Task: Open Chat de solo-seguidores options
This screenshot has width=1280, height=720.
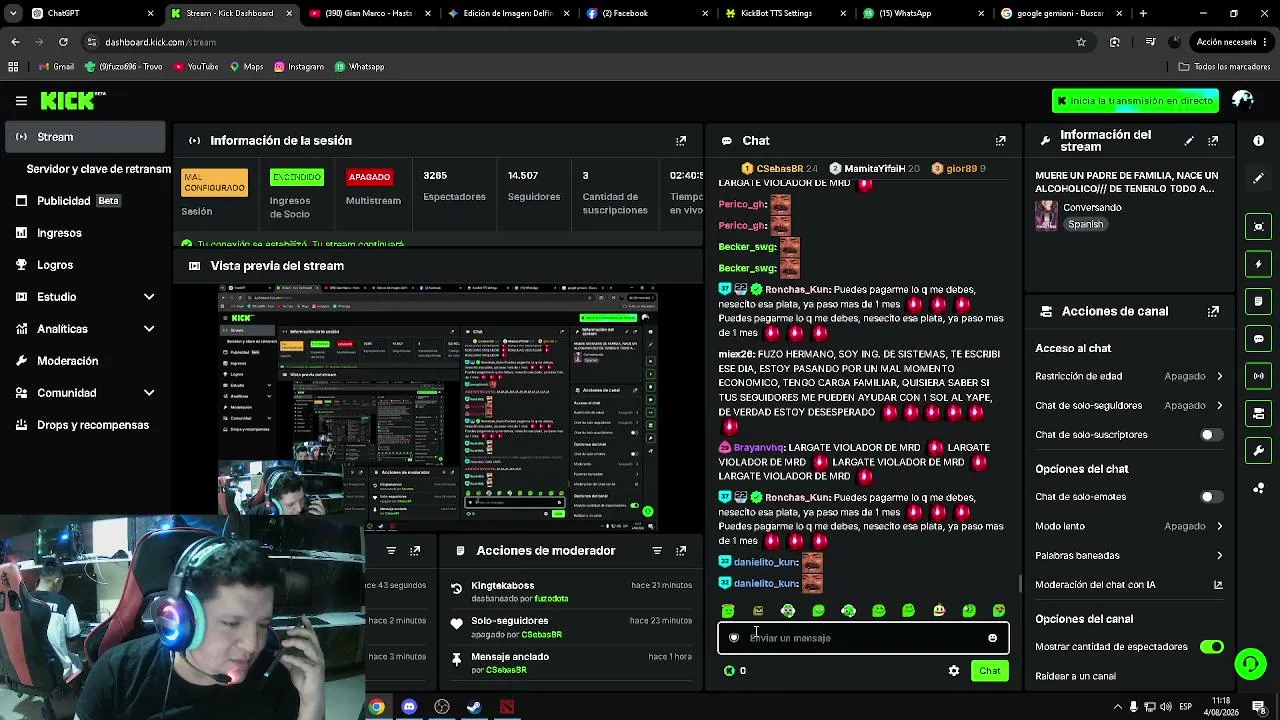Action: pyautogui.click(x=1130, y=406)
